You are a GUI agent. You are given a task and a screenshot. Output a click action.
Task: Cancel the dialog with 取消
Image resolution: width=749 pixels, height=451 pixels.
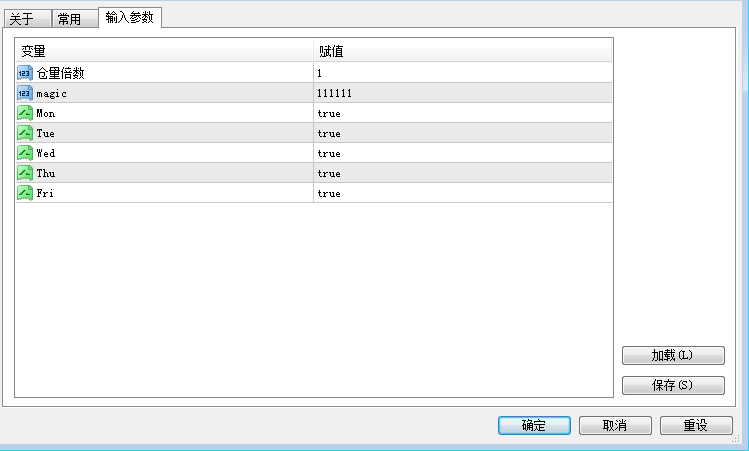tap(615, 425)
